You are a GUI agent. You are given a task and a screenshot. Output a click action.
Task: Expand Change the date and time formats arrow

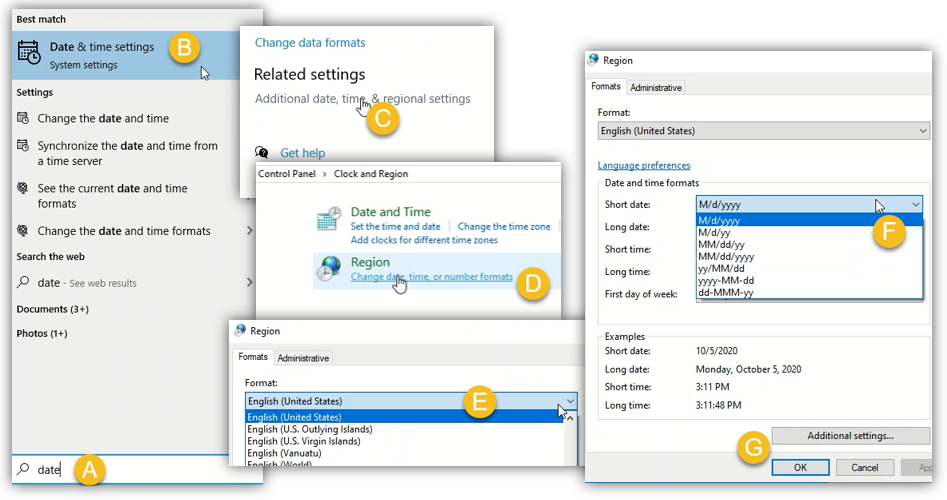(249, 231)
